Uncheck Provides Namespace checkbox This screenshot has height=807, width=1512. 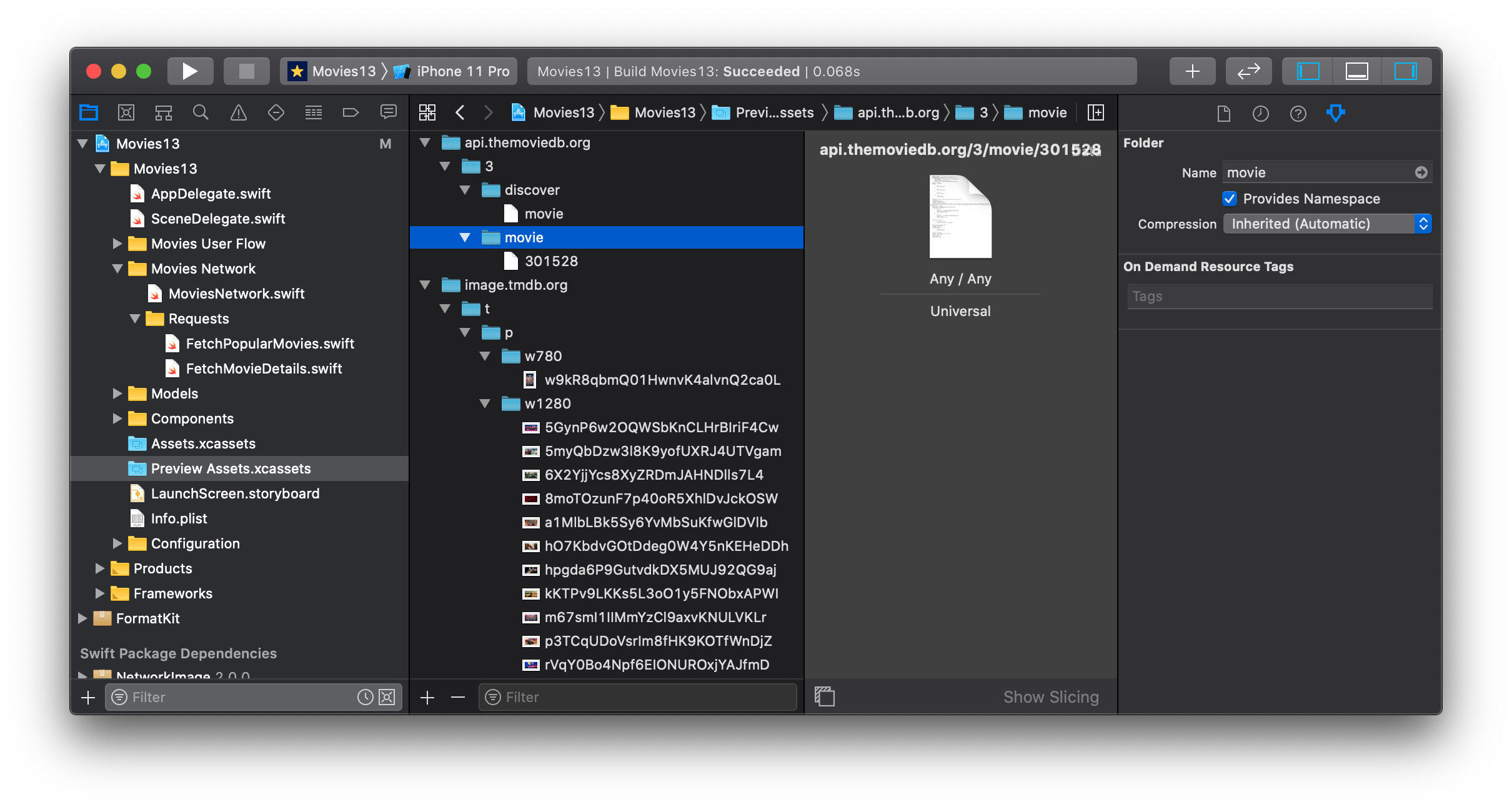point(1229,199)
